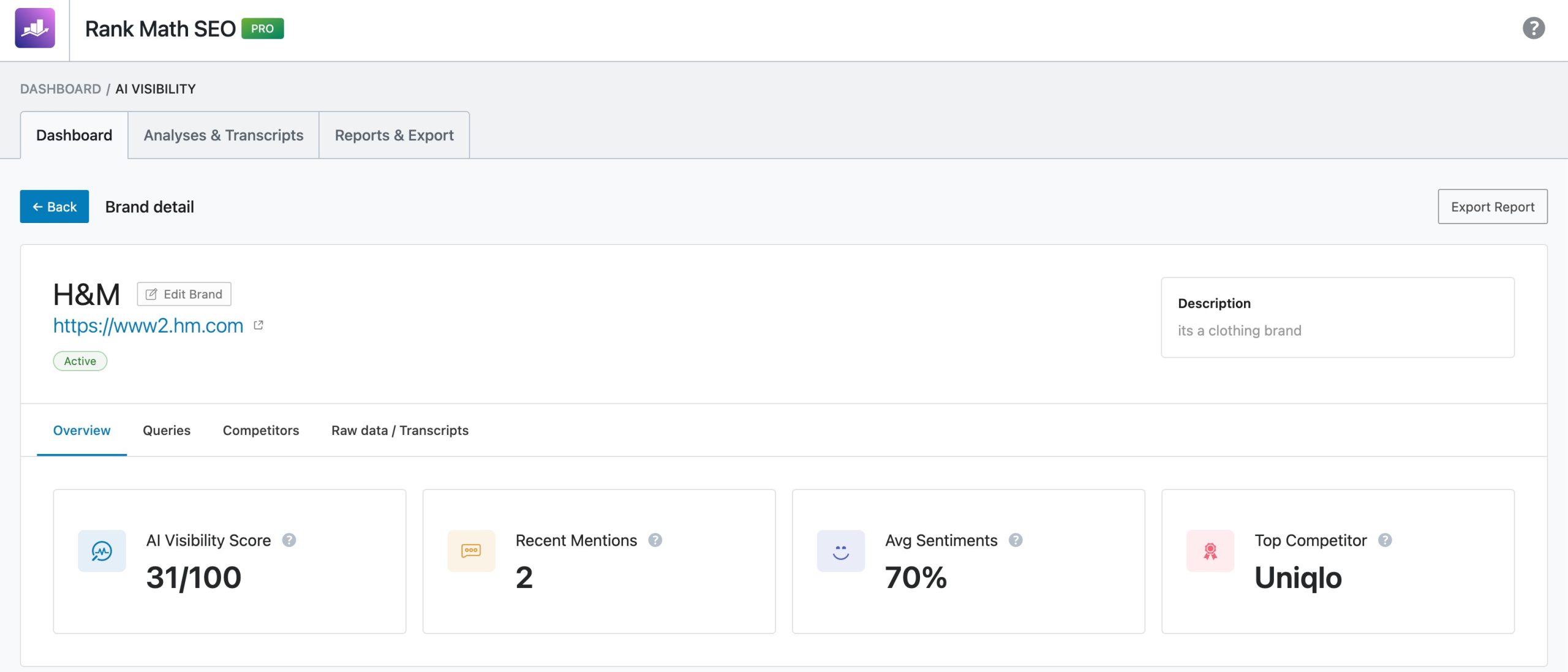Switch to the Queries sub-tab

167,431
